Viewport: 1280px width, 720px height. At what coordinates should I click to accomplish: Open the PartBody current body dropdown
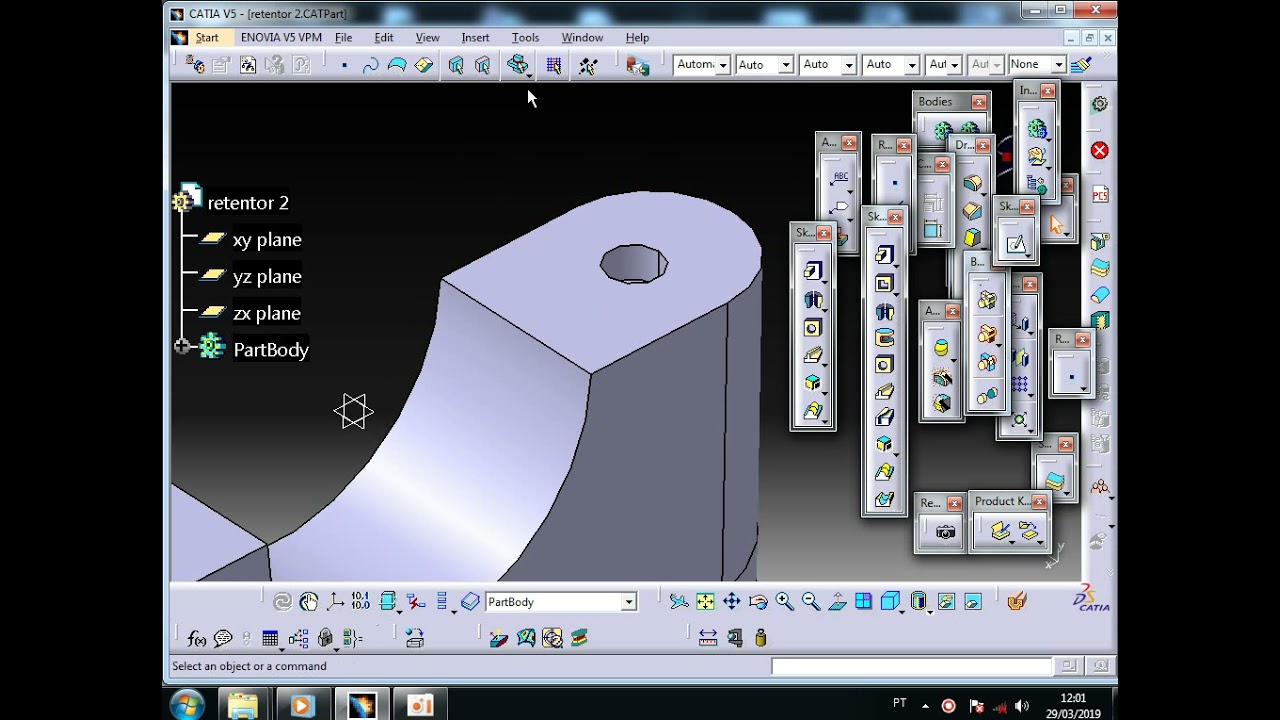tap(628, 602)
